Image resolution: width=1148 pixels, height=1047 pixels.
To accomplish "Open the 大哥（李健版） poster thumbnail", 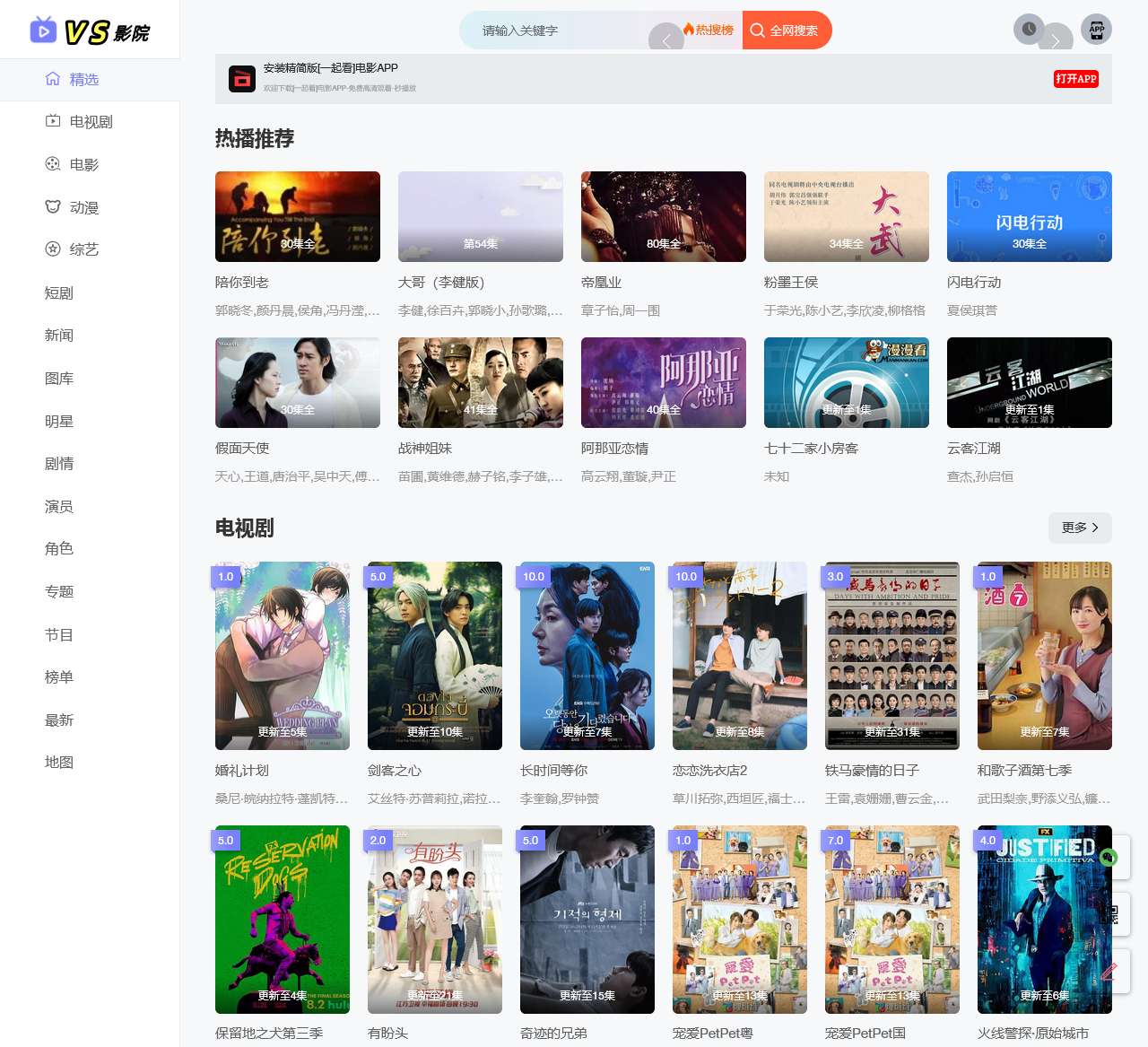I will (481, 216).
